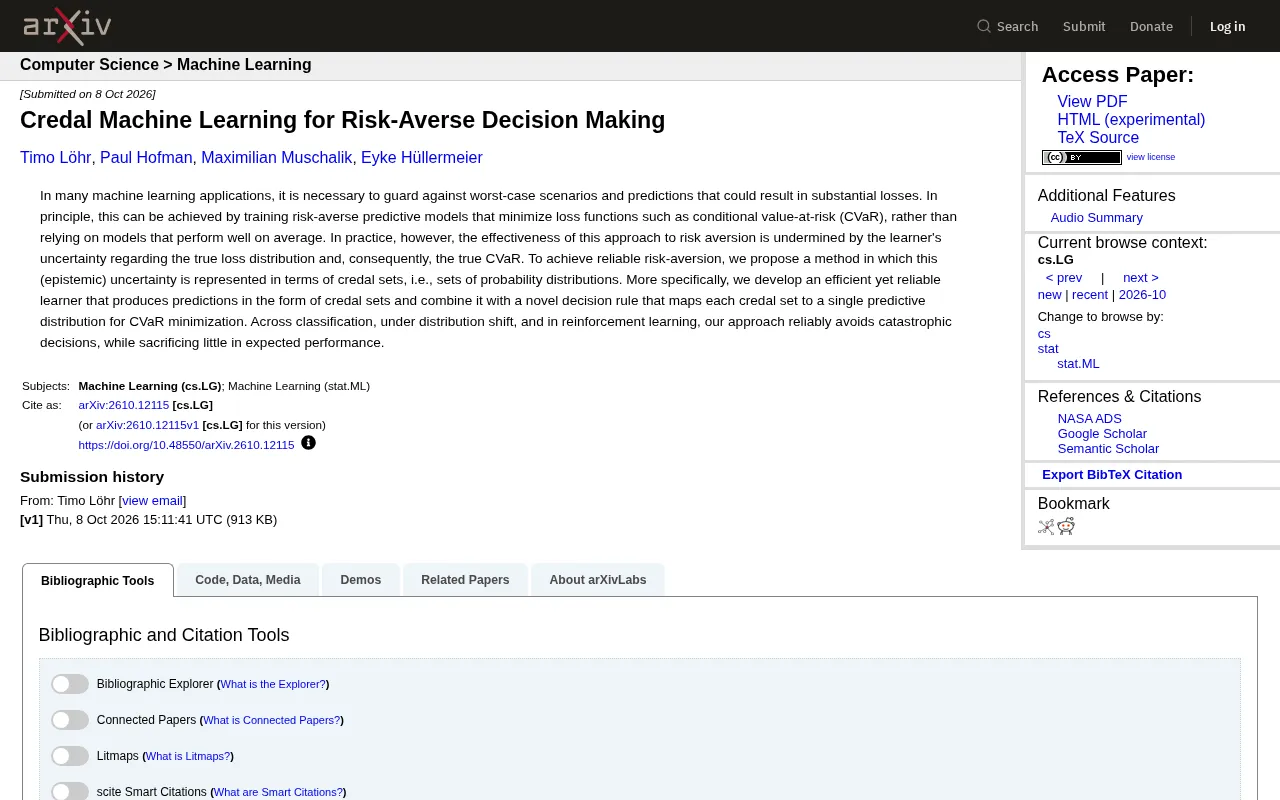Viewport: 1280px width, 800px height.
Task: Click the arXiv logo
Action: tap(67, 26)
